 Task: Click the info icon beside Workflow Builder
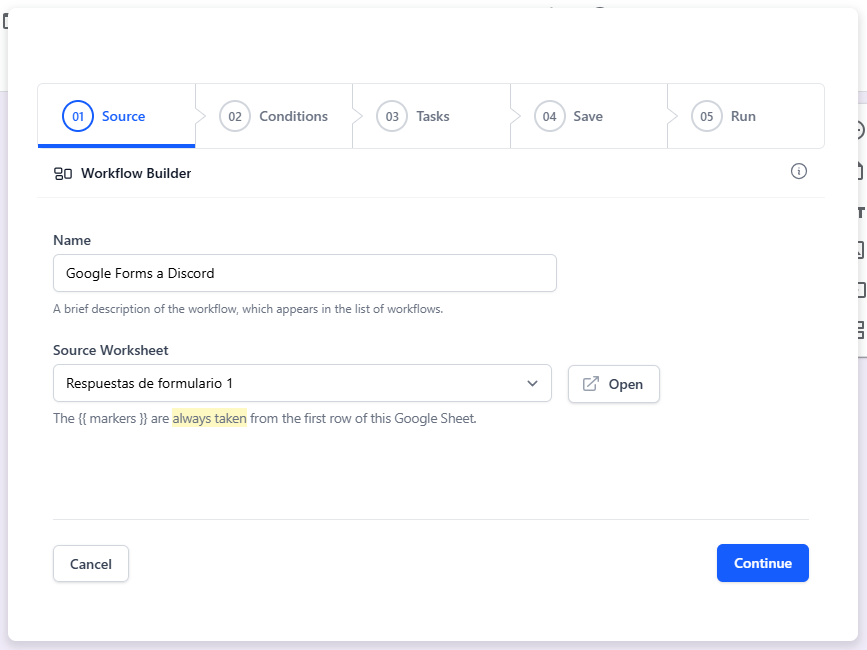[798, 171]
